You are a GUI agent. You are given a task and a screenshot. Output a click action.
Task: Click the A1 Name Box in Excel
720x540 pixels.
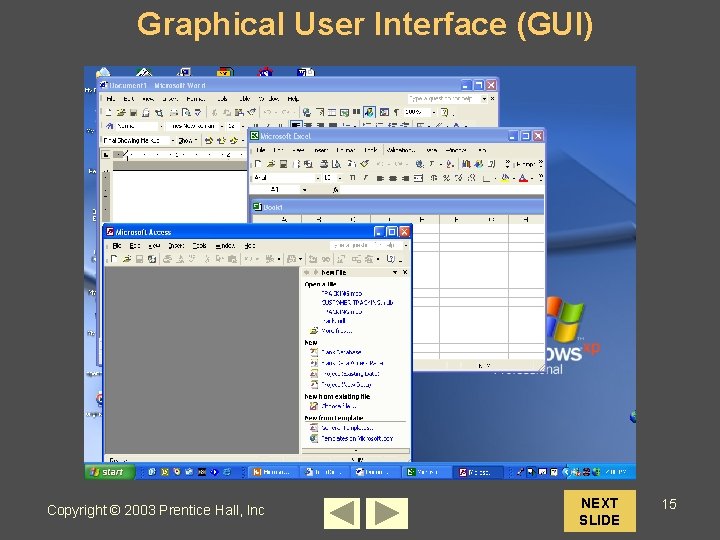[x=275, y=190]
